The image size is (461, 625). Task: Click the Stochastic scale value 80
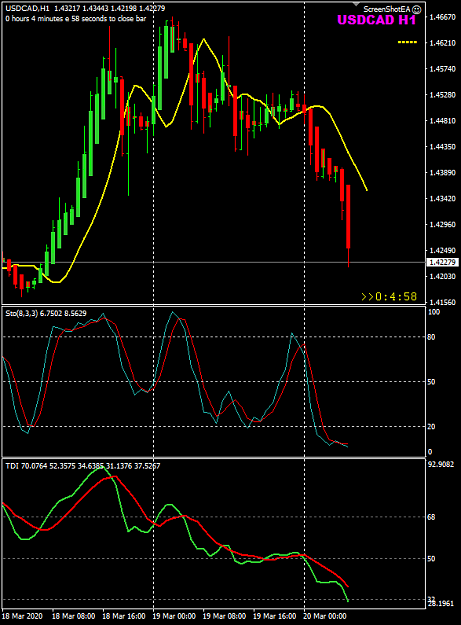click(431, 337)
